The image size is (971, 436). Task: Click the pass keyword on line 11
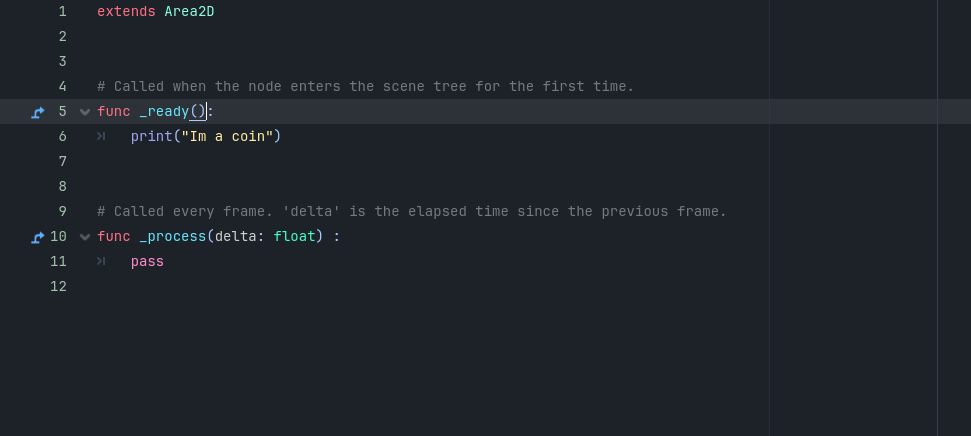pos(147,261)
